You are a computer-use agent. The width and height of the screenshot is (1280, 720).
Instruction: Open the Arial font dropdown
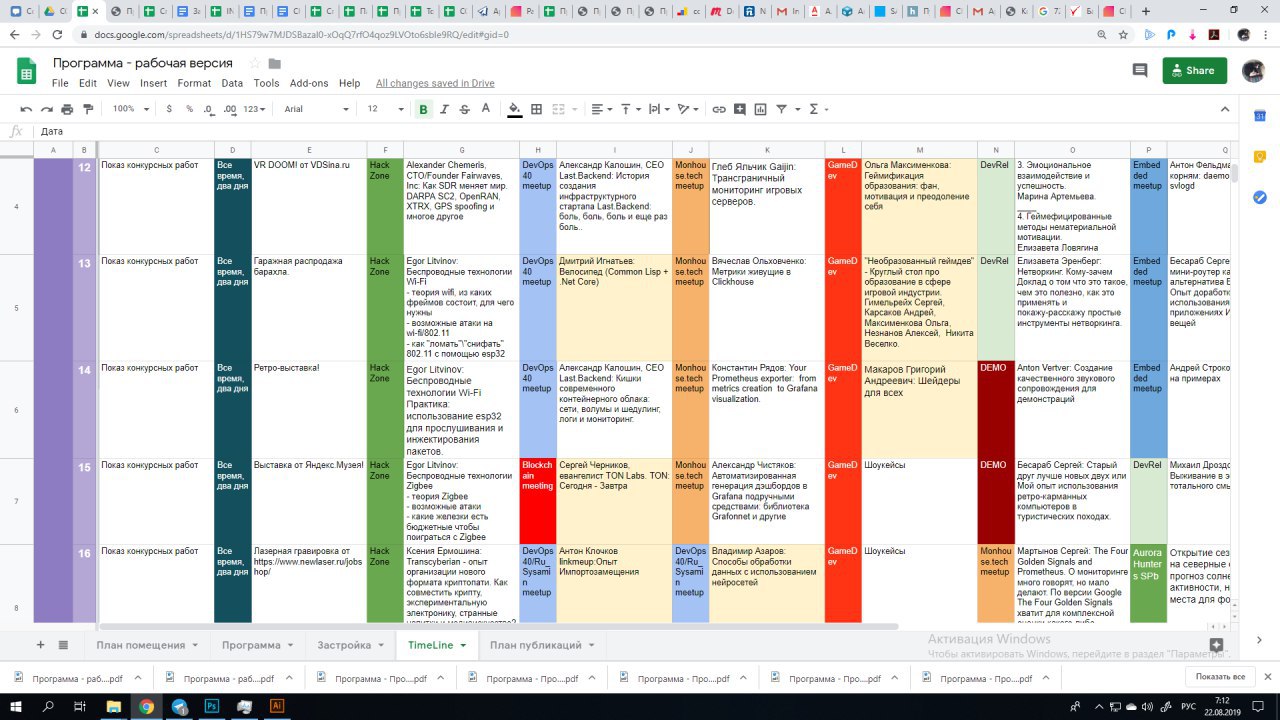point(317,109)
